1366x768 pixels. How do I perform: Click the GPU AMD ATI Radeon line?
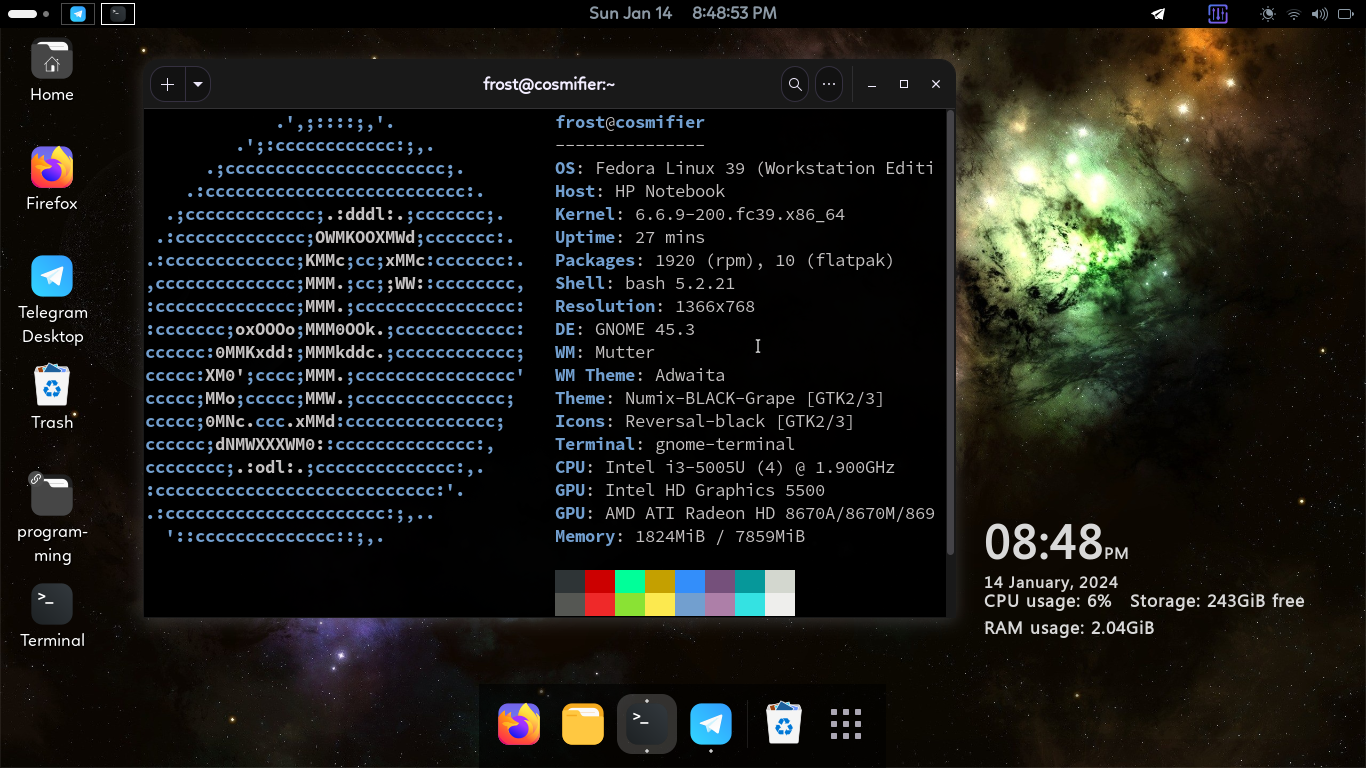[x=745, y=513]
